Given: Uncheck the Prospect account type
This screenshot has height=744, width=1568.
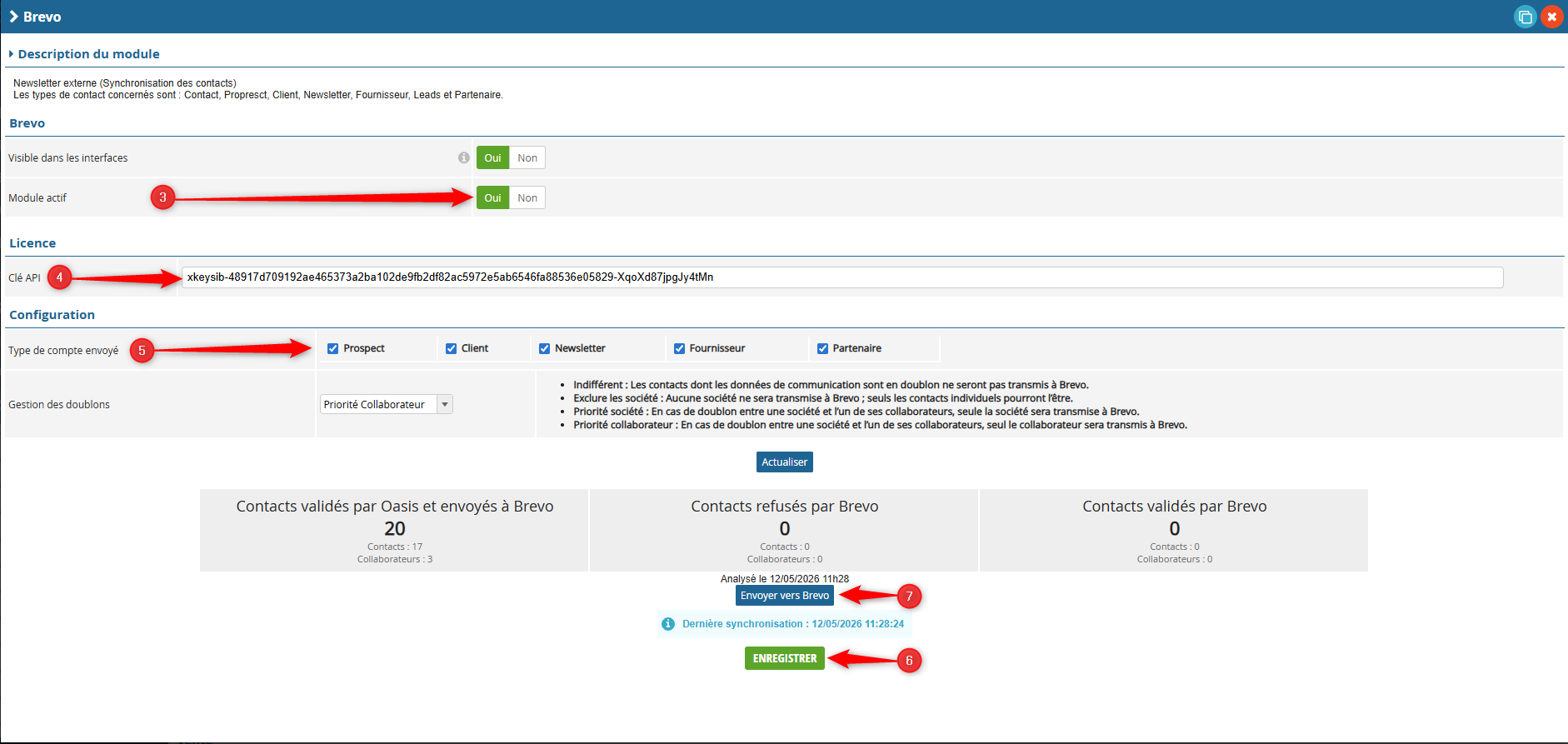Looking at the screenshot, I should [333, 348].
